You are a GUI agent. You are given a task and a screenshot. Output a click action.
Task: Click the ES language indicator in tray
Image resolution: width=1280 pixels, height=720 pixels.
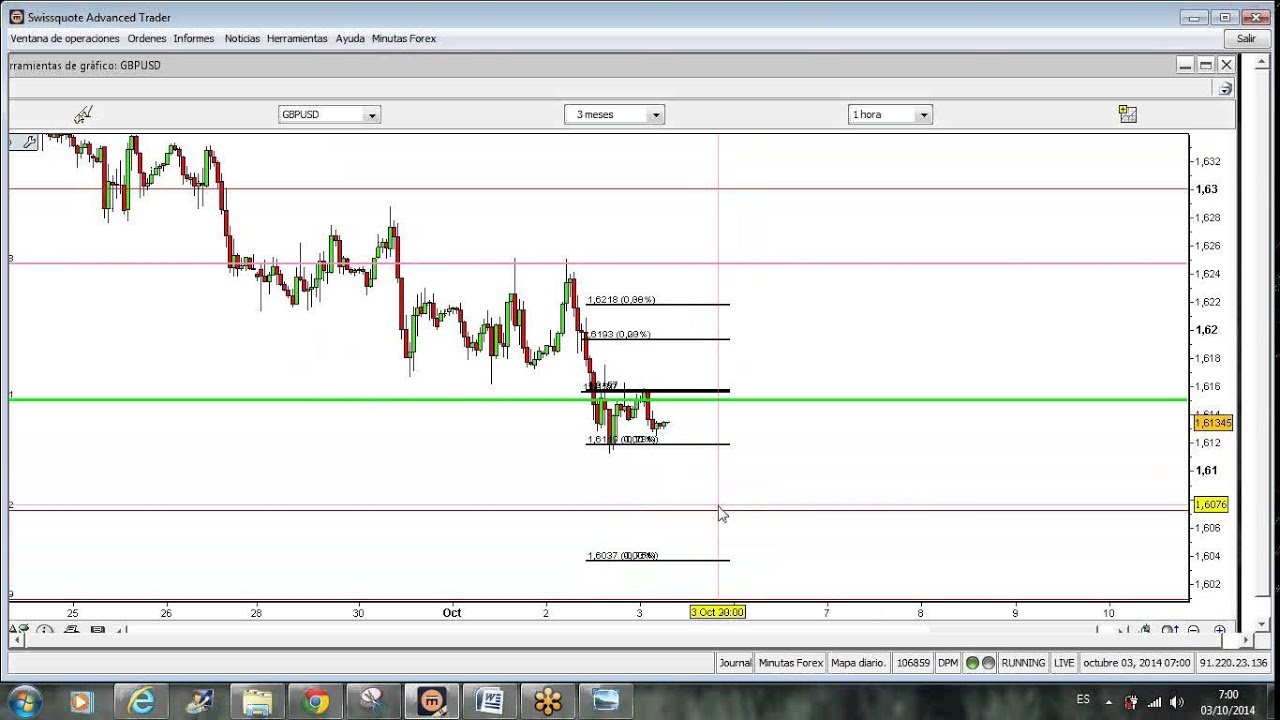(x=1083, y=699)
